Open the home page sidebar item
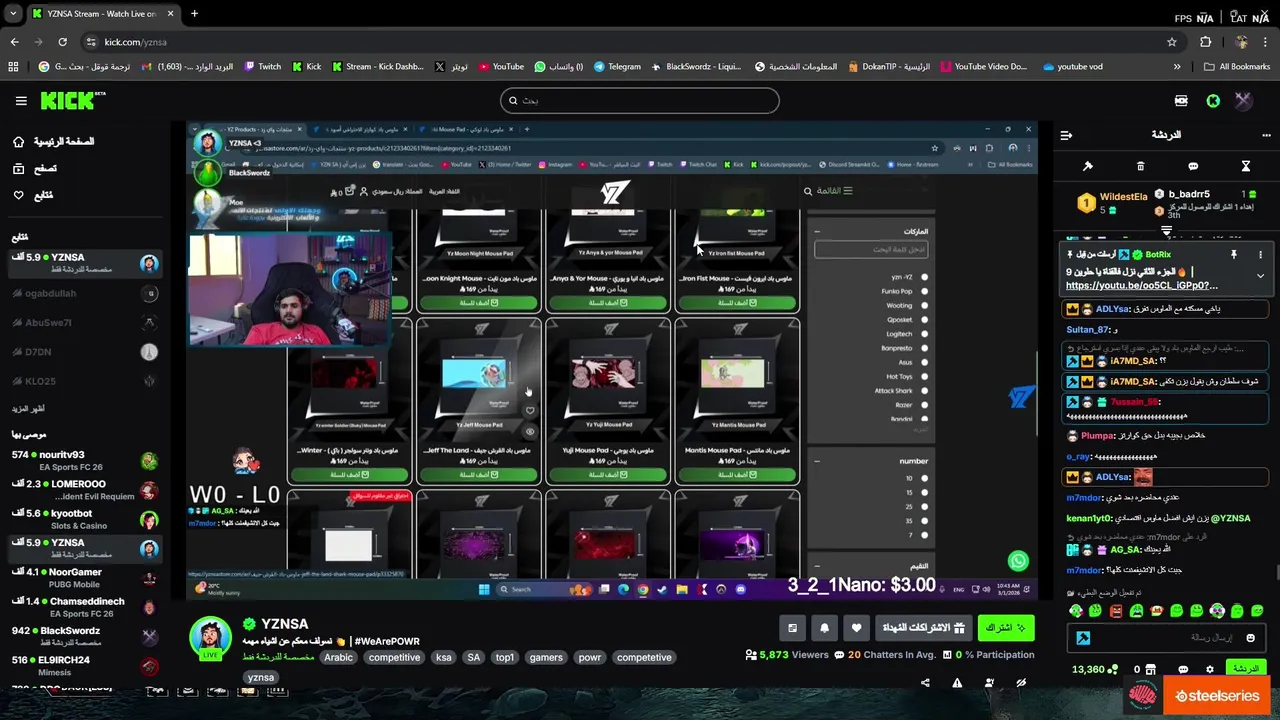The width and height of the screenshot is (1280, 720). click(53, 142)
